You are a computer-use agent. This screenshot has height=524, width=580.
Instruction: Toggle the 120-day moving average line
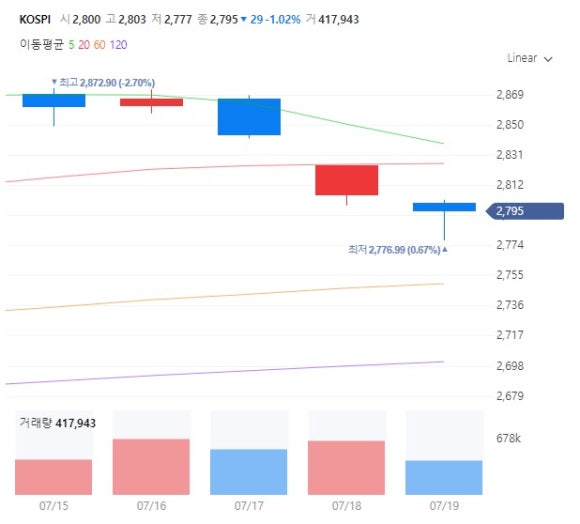pos(118,45)
